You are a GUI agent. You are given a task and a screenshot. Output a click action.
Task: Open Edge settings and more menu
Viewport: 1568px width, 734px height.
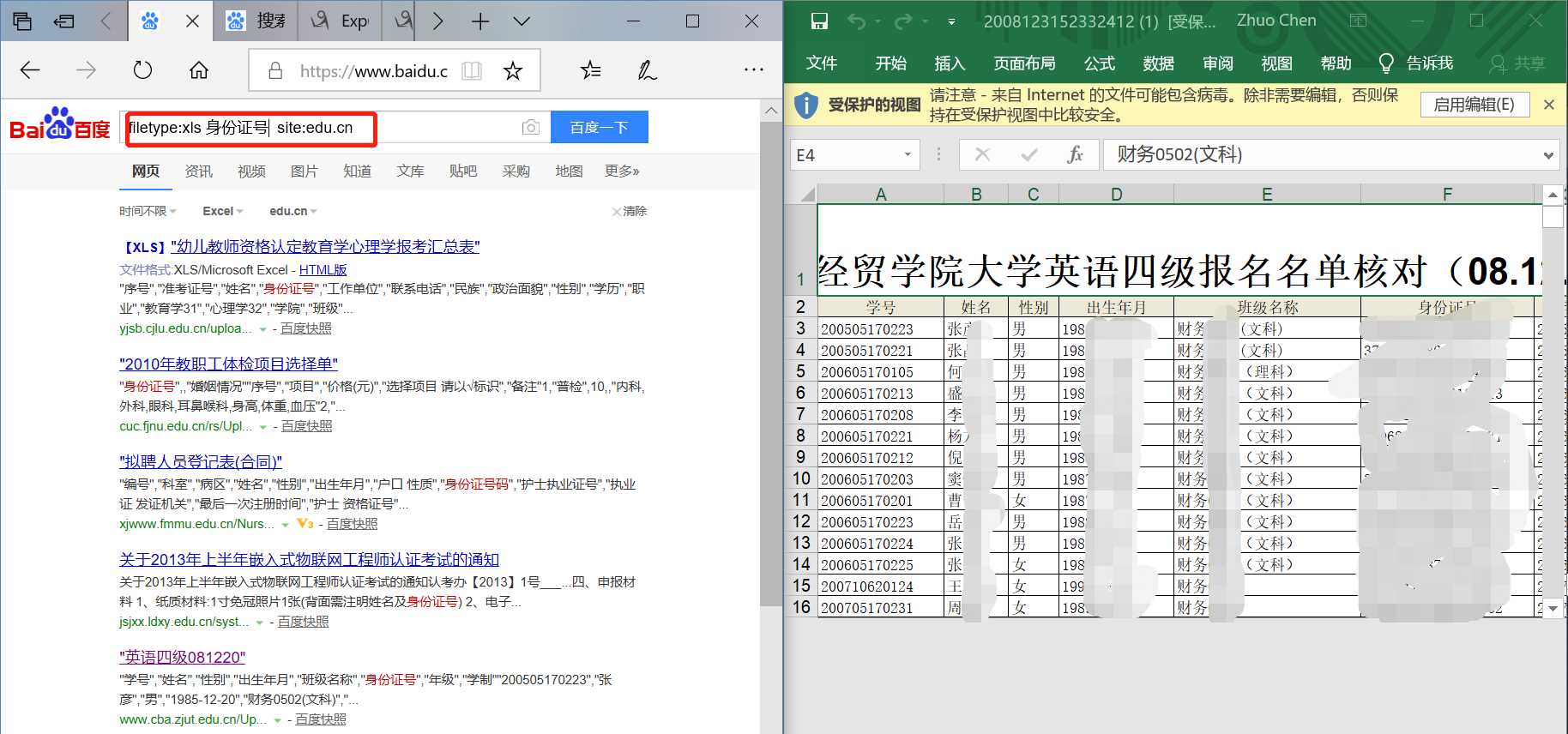pos(753,69)
